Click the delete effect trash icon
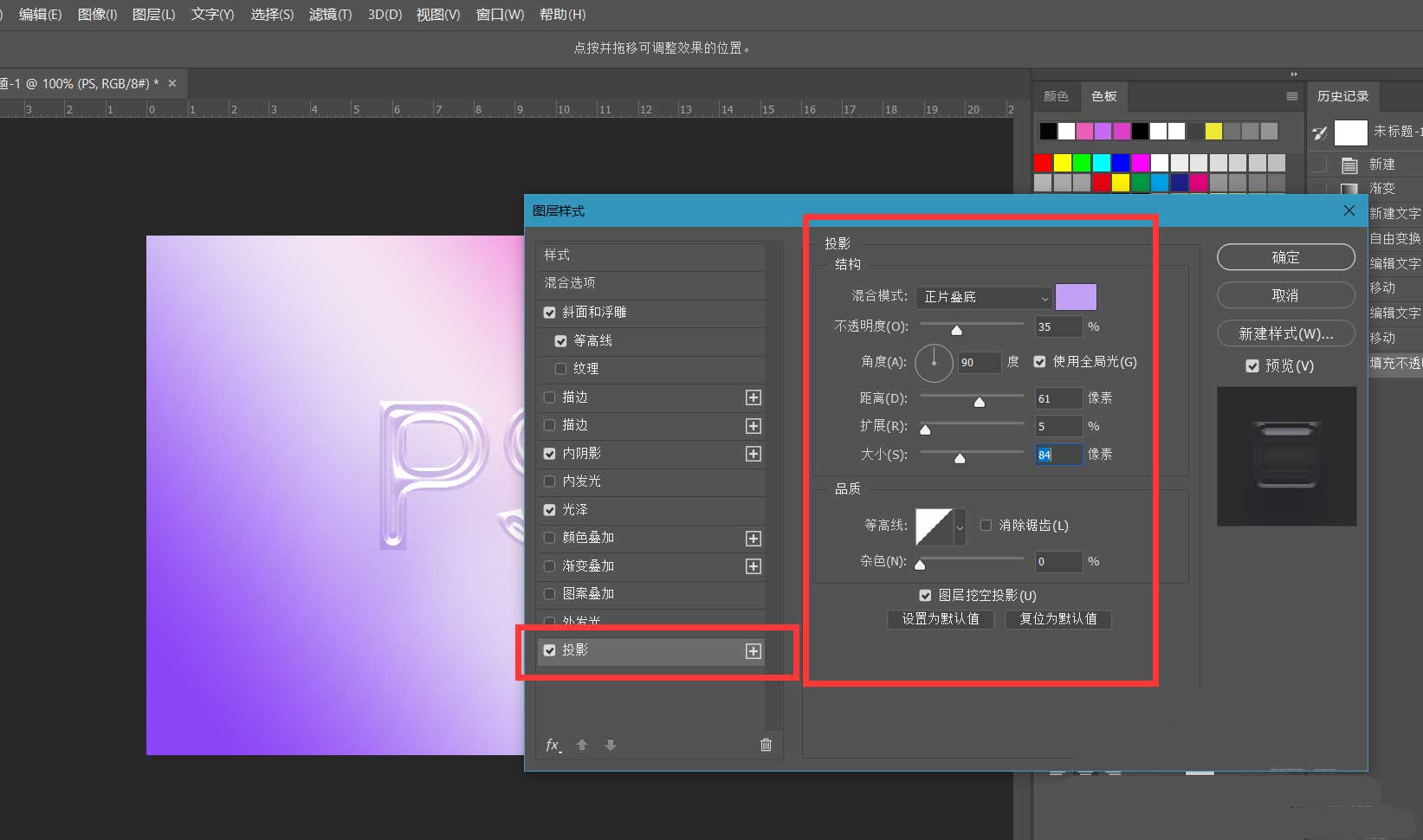The width and height of the screenshot is (1423, 840). pyautogui.click(x=766, y=745)
